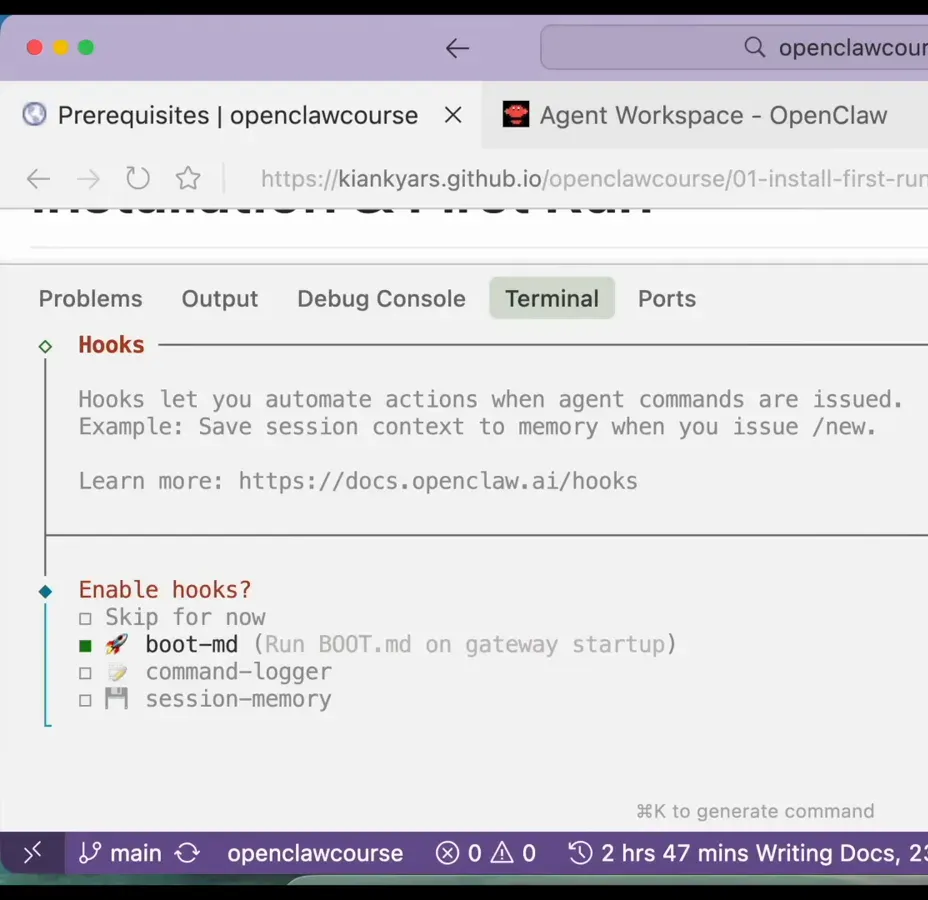
Task: Click the blue diamond beside Enable hooks
Action: [45, 591]
